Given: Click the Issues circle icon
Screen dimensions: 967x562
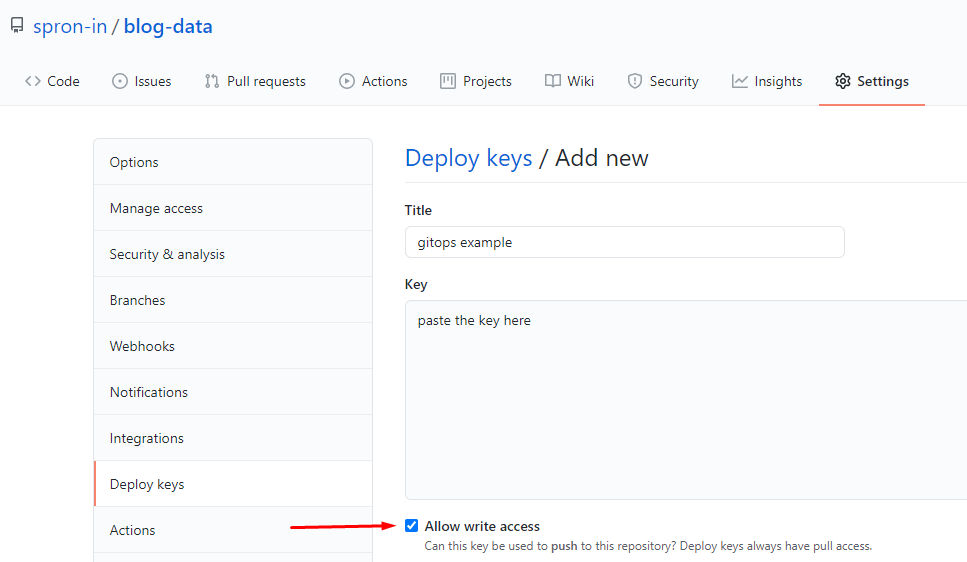Looking at the screenshot, I should 120,81.
